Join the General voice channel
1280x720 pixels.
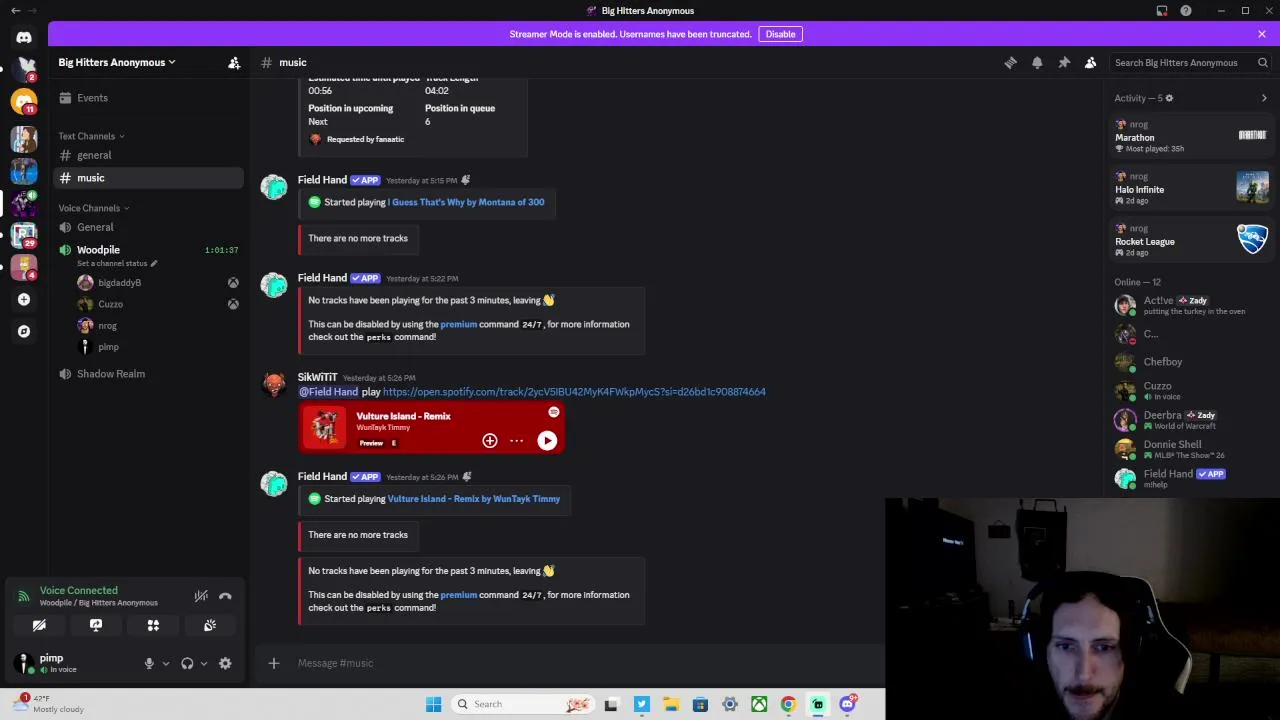(148, 227)
